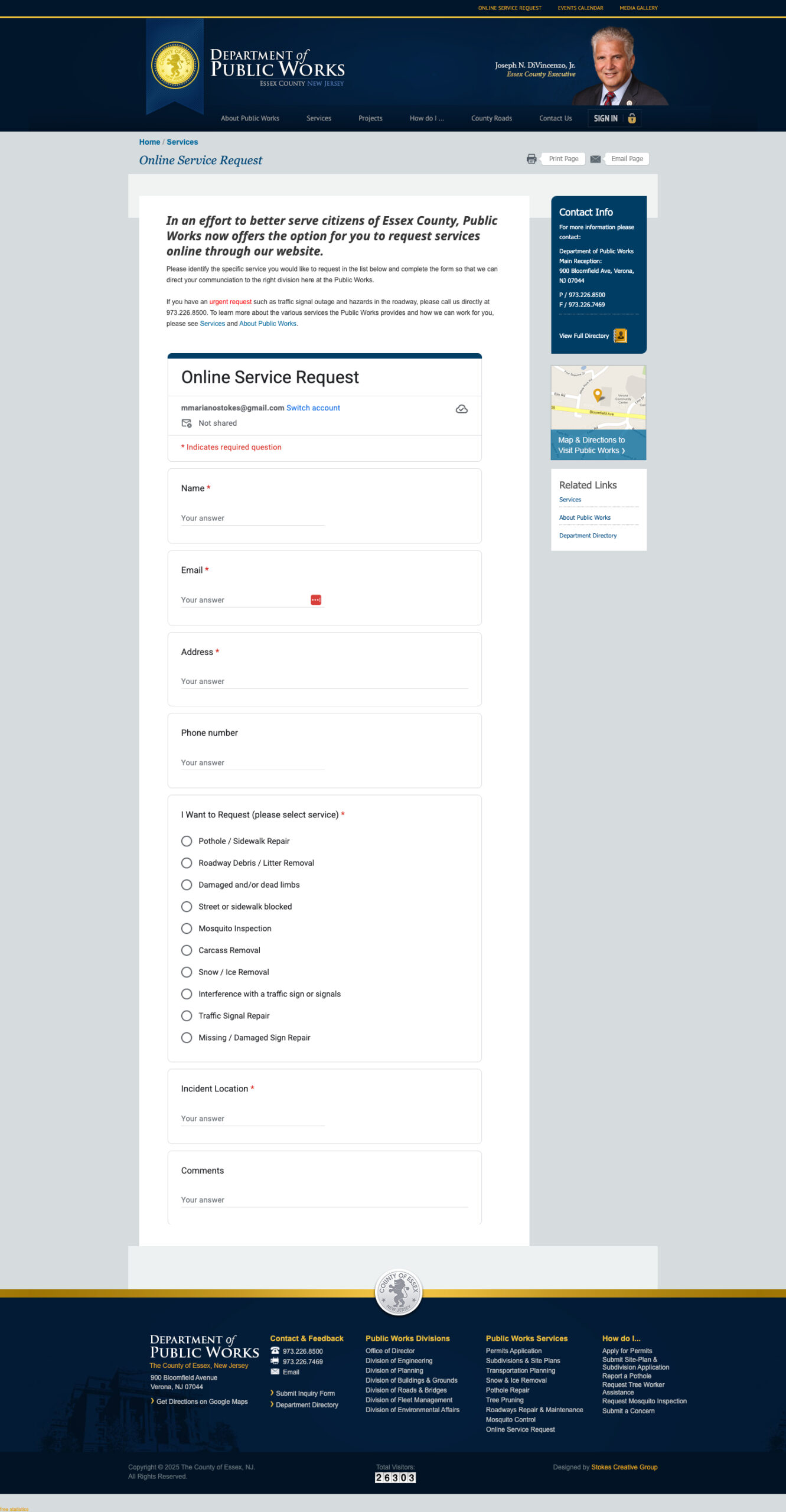Click the envelope icon beside Email Page
The width and height of the screenshot is (786, 1512).
595,159
